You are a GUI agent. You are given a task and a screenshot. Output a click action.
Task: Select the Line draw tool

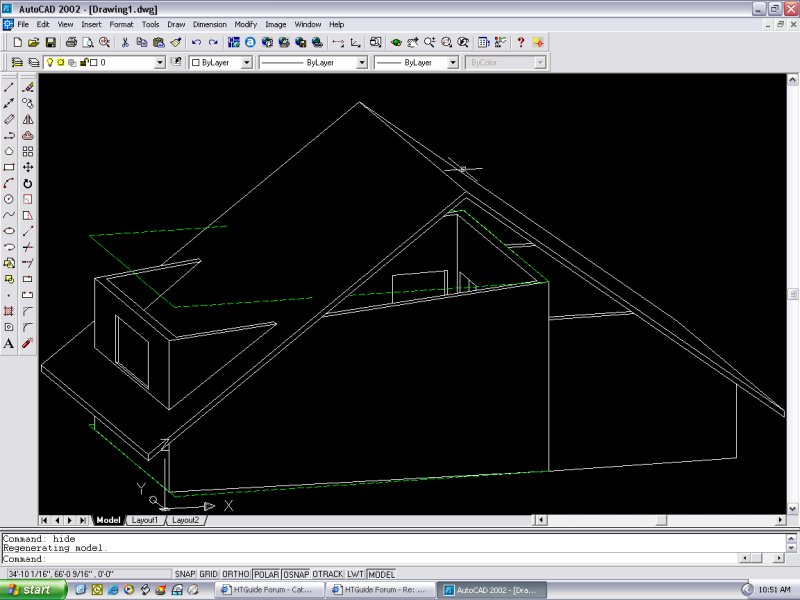point(9,87)
